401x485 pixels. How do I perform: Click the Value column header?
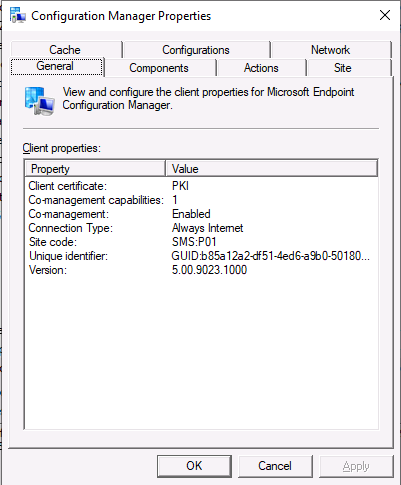click(x=272, y=169)
